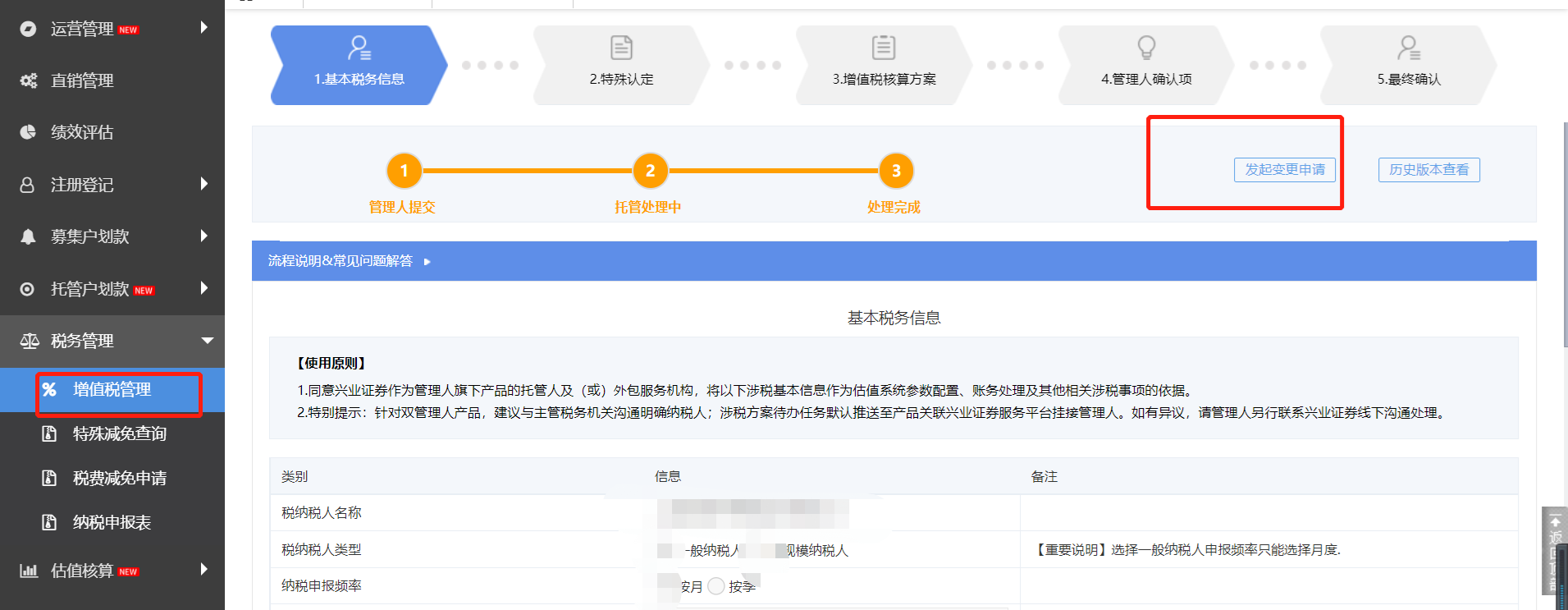Click the orange circle numbered 1
Screen dimensions: 1568x610
404,171
